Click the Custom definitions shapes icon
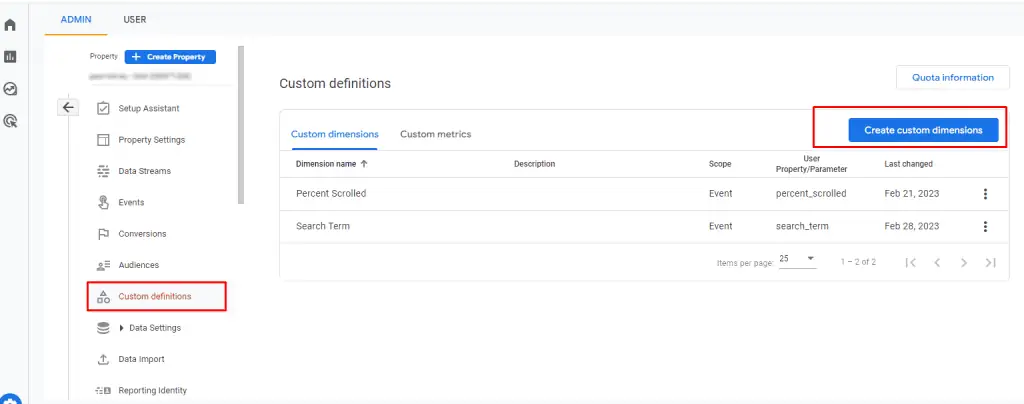This screenshot has height=404, width=1024. (x=103, y=296)
